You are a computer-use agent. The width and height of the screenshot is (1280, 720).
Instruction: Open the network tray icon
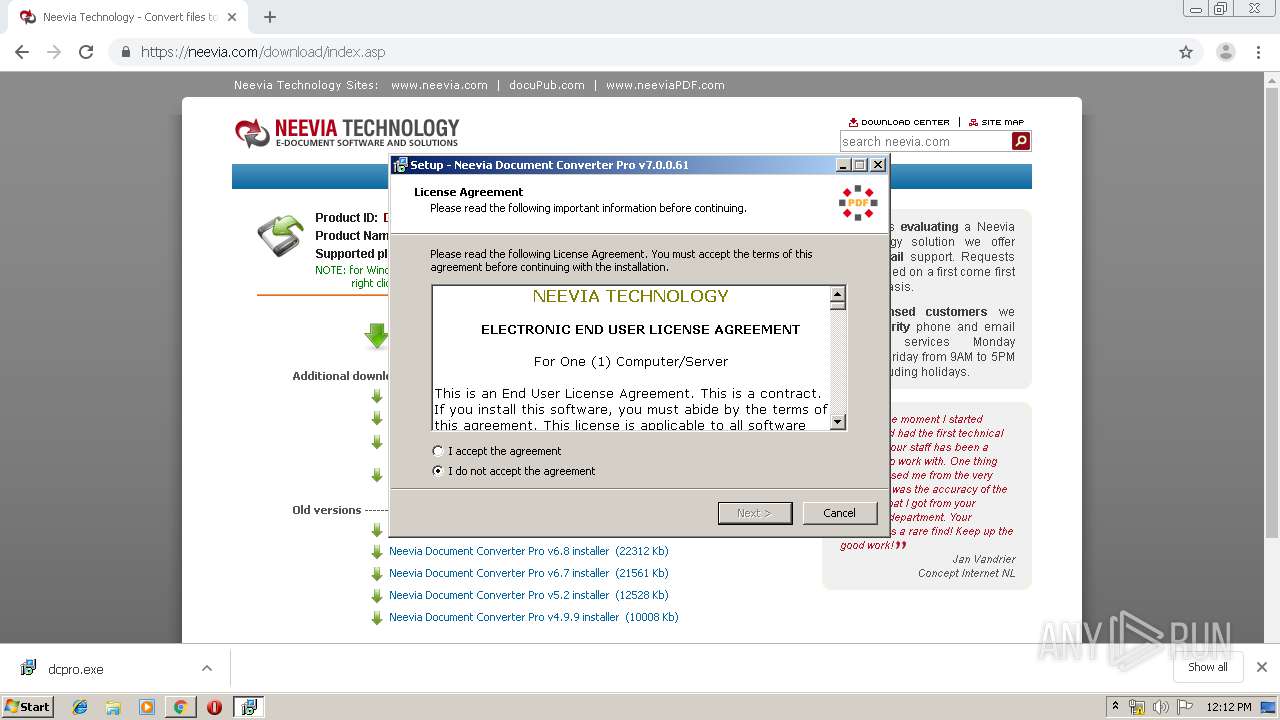point(1137,707)
